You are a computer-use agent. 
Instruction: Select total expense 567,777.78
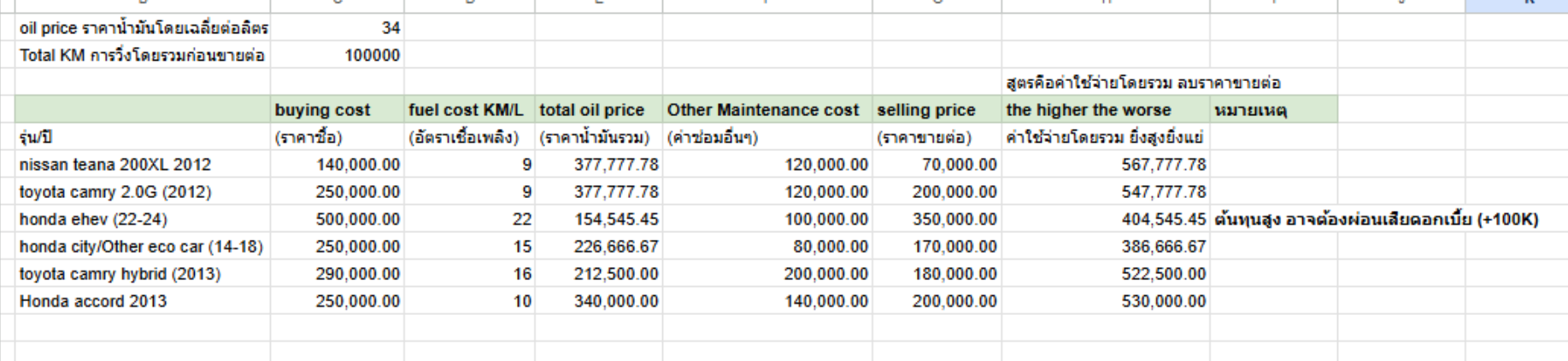coord(1106,165)
